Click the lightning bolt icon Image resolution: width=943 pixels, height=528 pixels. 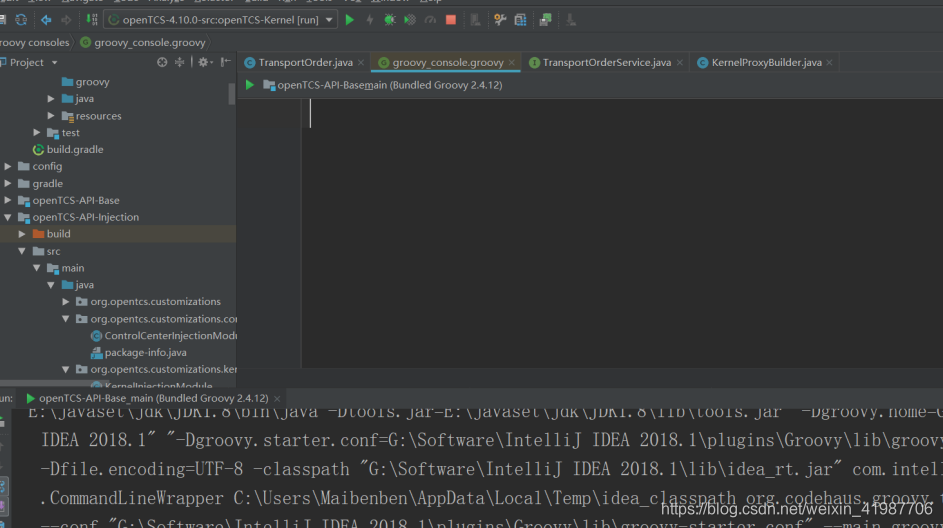tap(370, 20)
